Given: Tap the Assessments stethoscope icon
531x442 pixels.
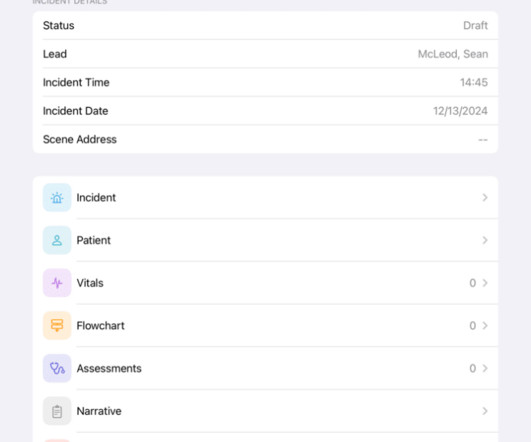Looking at the screenshot, I should pos(57,368).
